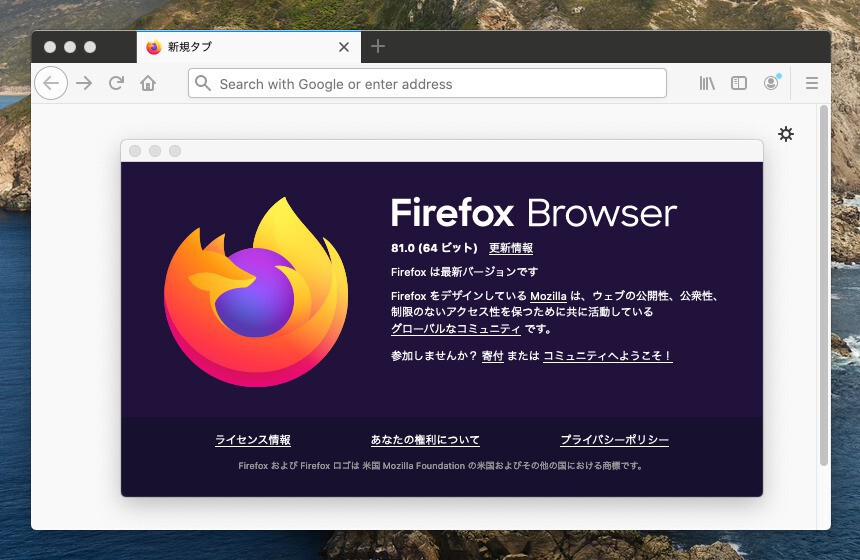
Task: Open the hamburger application menu
Action: tap(812, 83)
